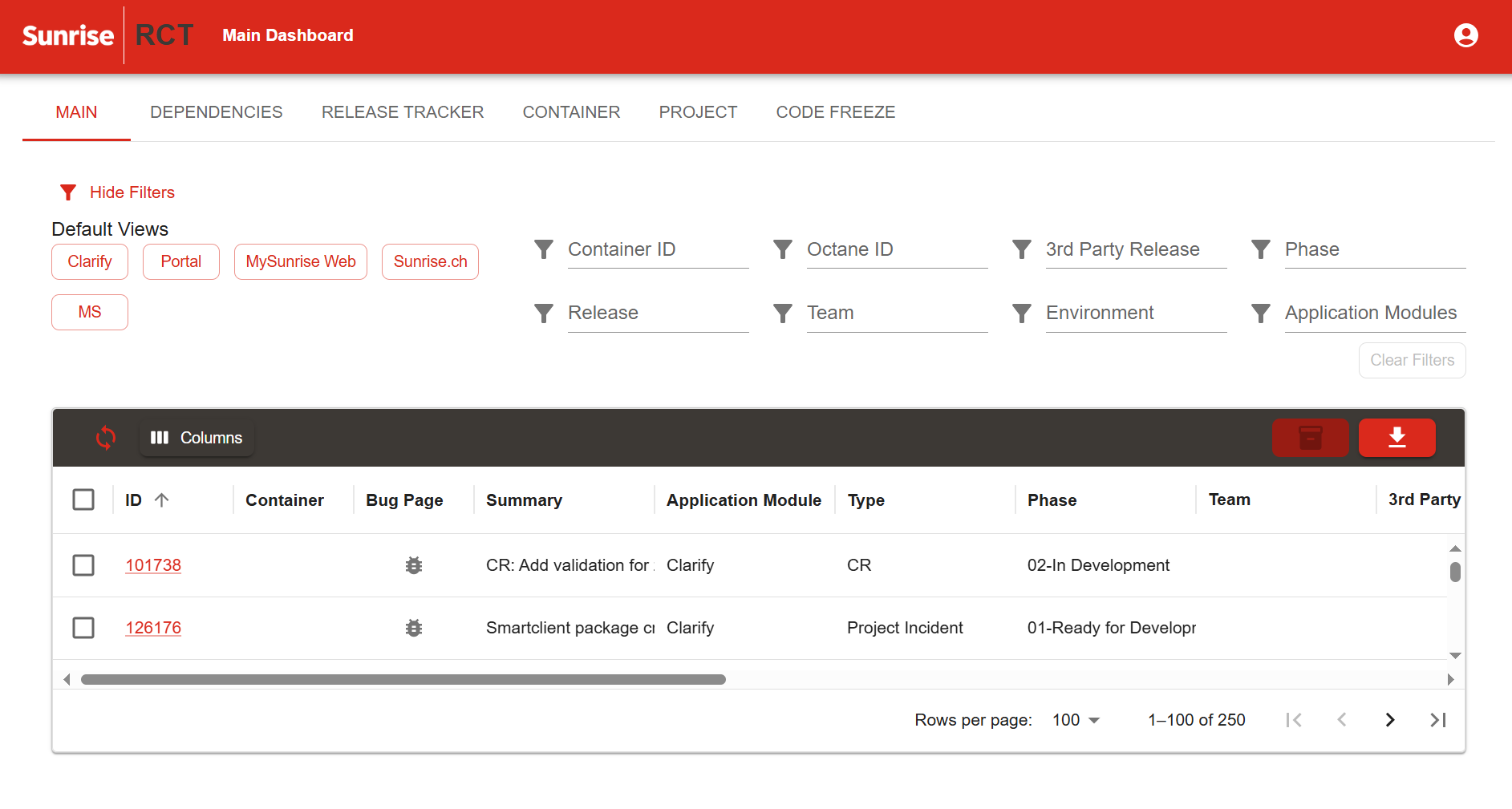Open bug page icon for row 126176
The image size is (1512, 809).
click(414, 628)
